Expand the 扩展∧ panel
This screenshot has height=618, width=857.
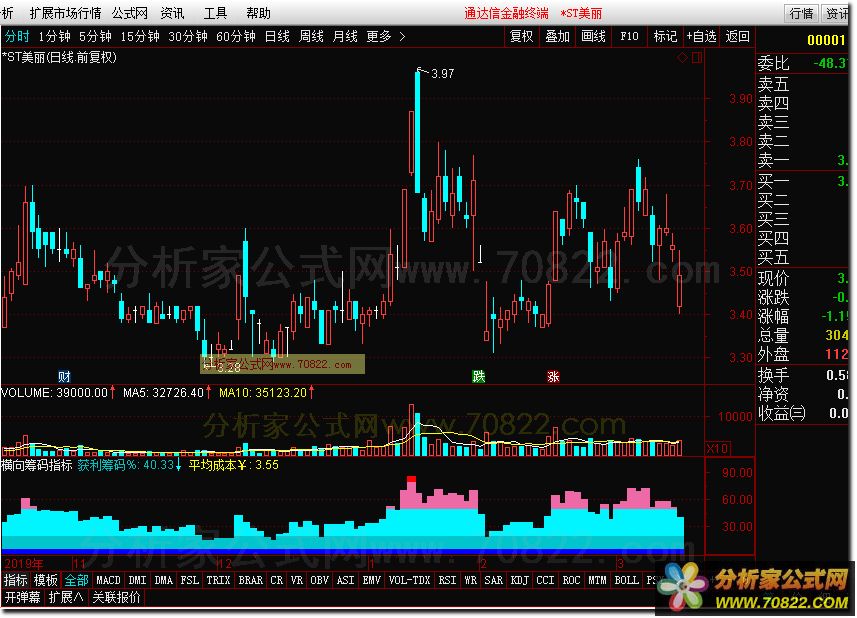point(66,598)
